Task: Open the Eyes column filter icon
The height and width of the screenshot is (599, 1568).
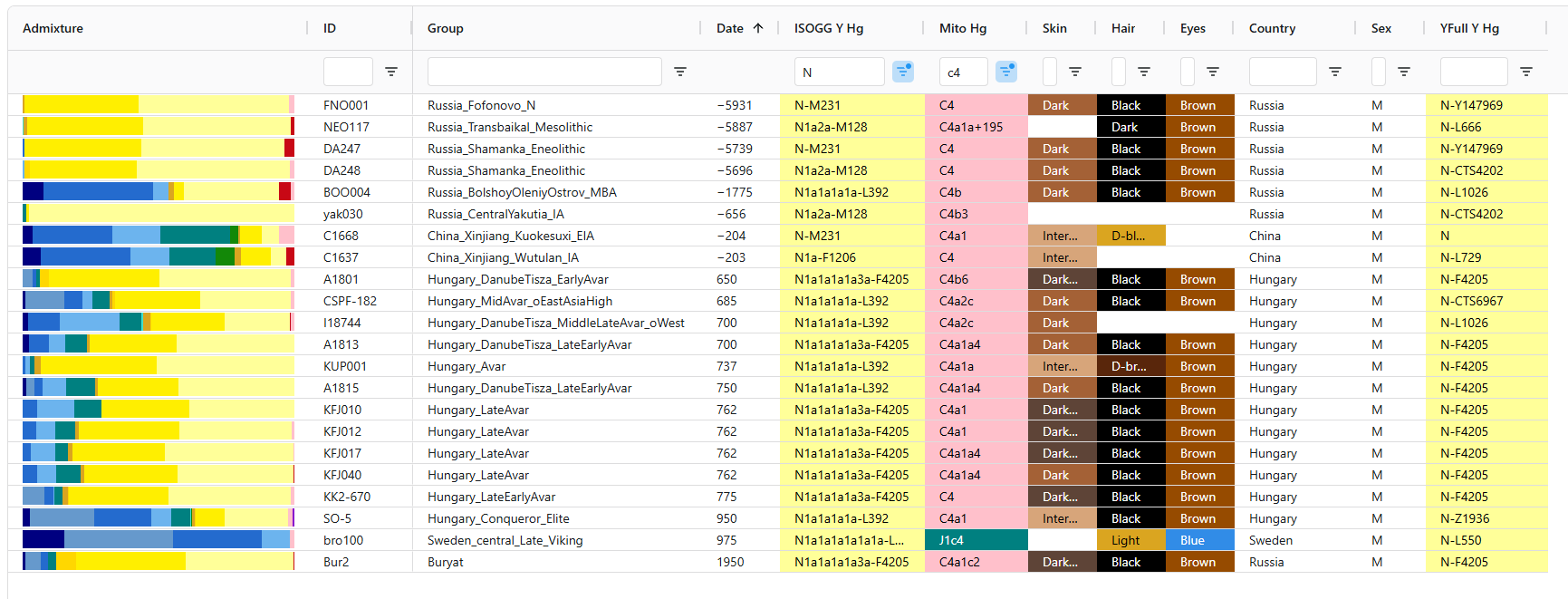Action: tap(1213, 72)
